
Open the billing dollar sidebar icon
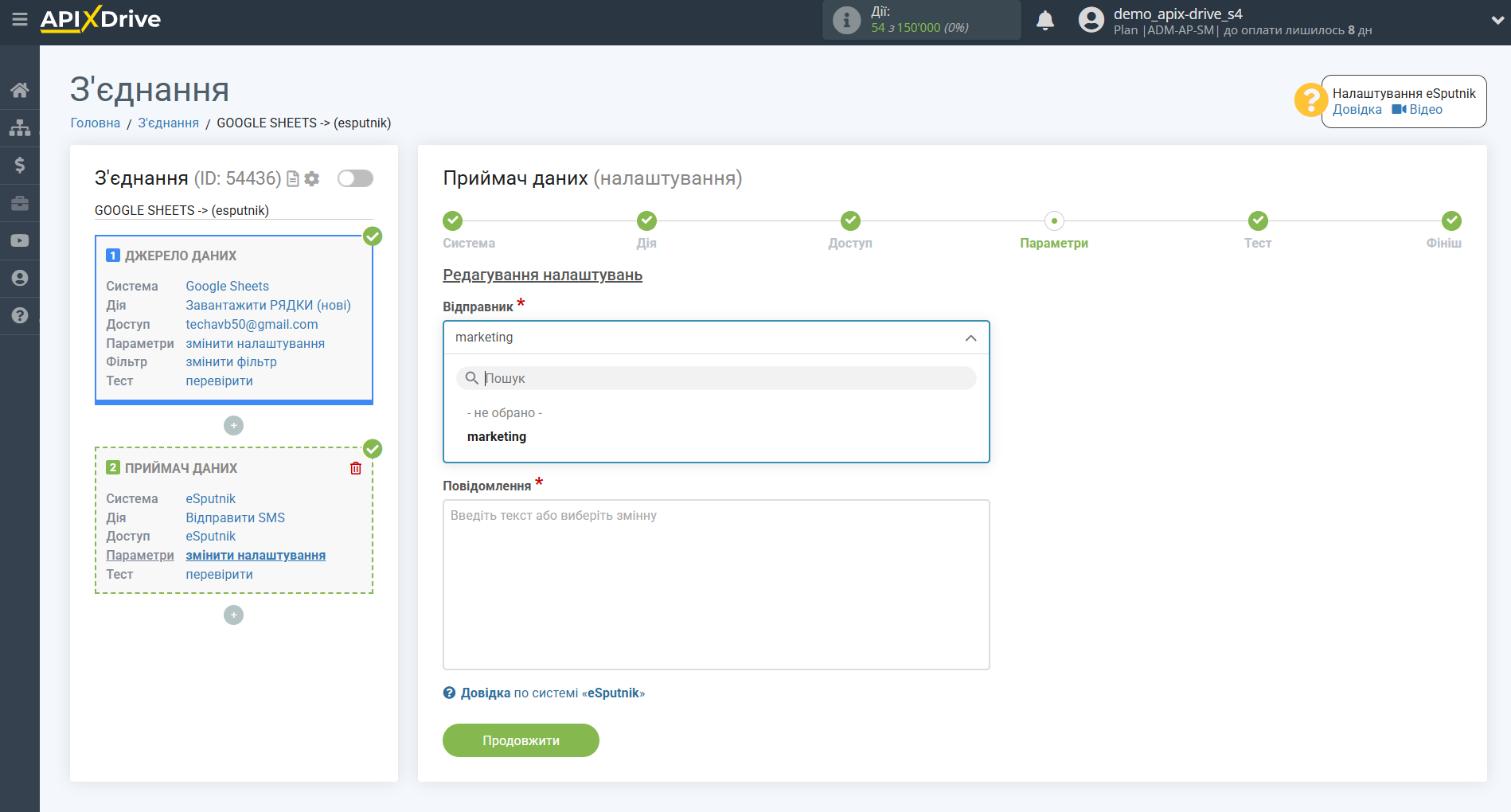tap(20, 165)
